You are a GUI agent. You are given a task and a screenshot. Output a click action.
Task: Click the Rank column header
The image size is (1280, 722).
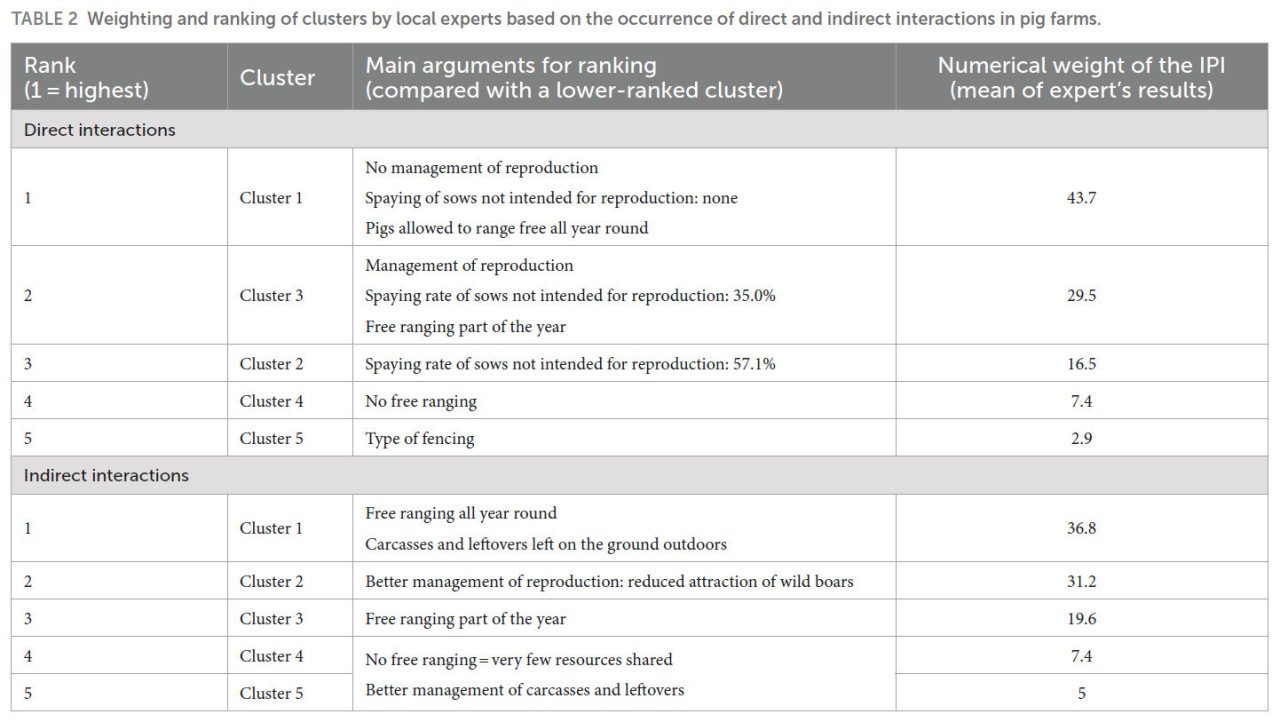click(x=119, y=78)
